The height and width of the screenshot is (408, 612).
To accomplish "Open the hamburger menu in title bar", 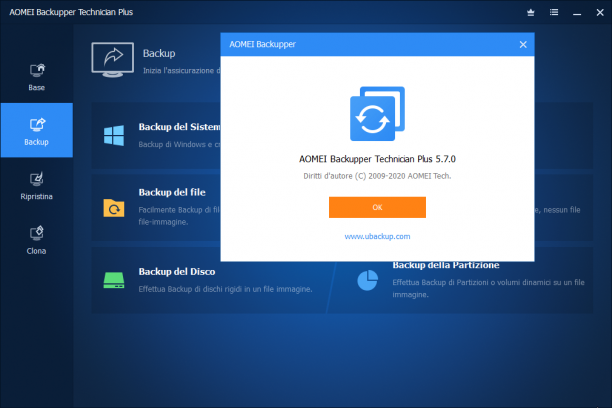I will (x=554, y=12).
